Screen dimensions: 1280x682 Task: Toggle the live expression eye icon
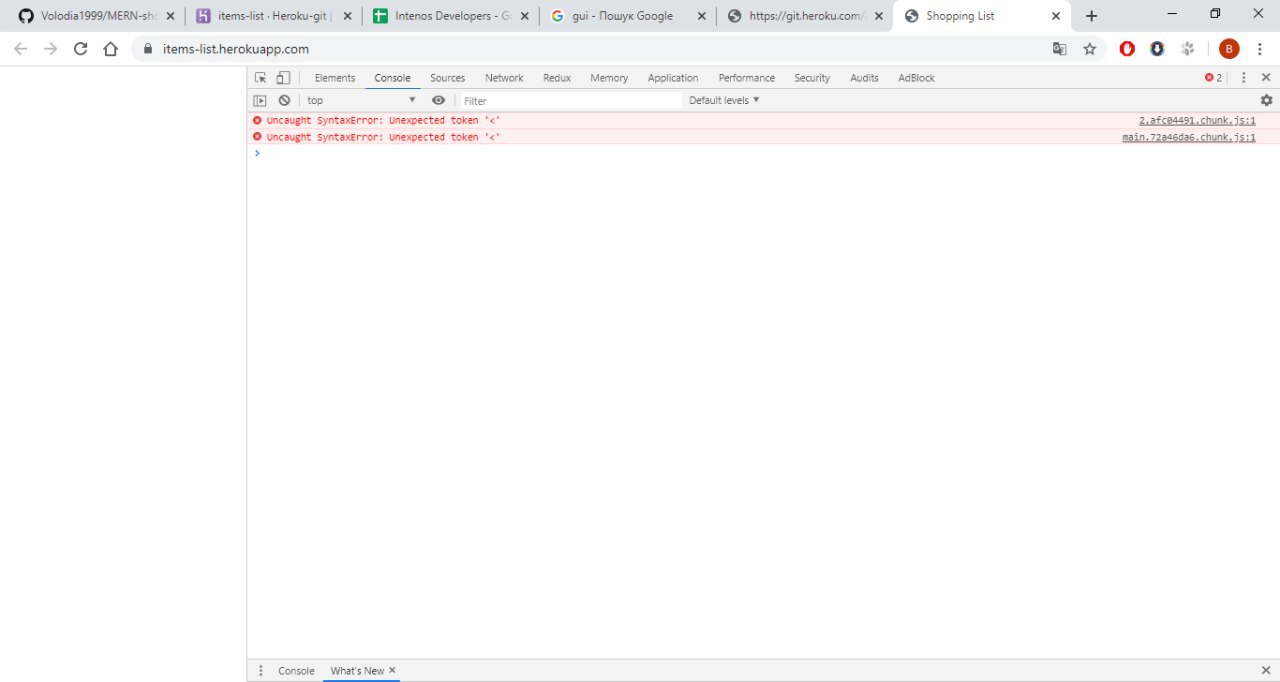(x=438, y=100)
